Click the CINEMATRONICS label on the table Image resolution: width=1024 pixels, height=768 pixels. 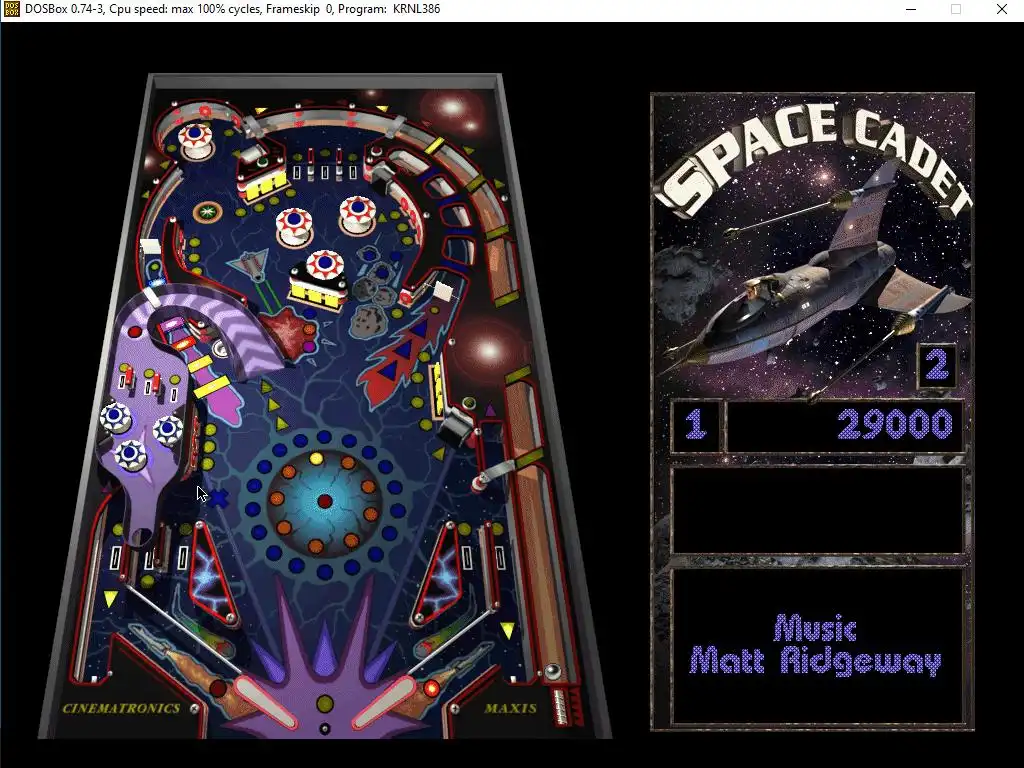click(121, 708)
